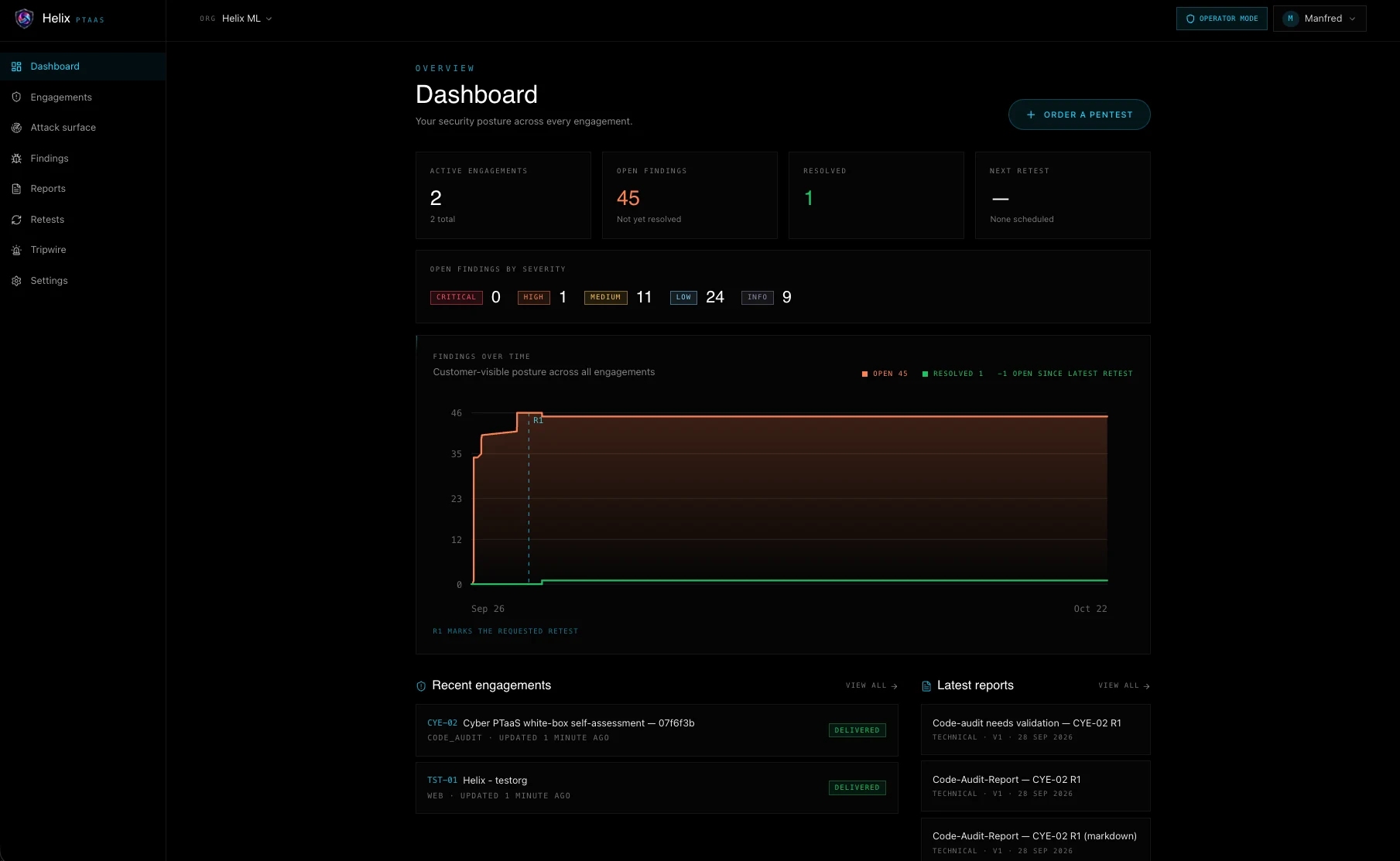This screenshot has height=861, width=1400.
Task: Open the Manfred user menu chevron
Action: pyautogui.click(x=1352, y=19)
